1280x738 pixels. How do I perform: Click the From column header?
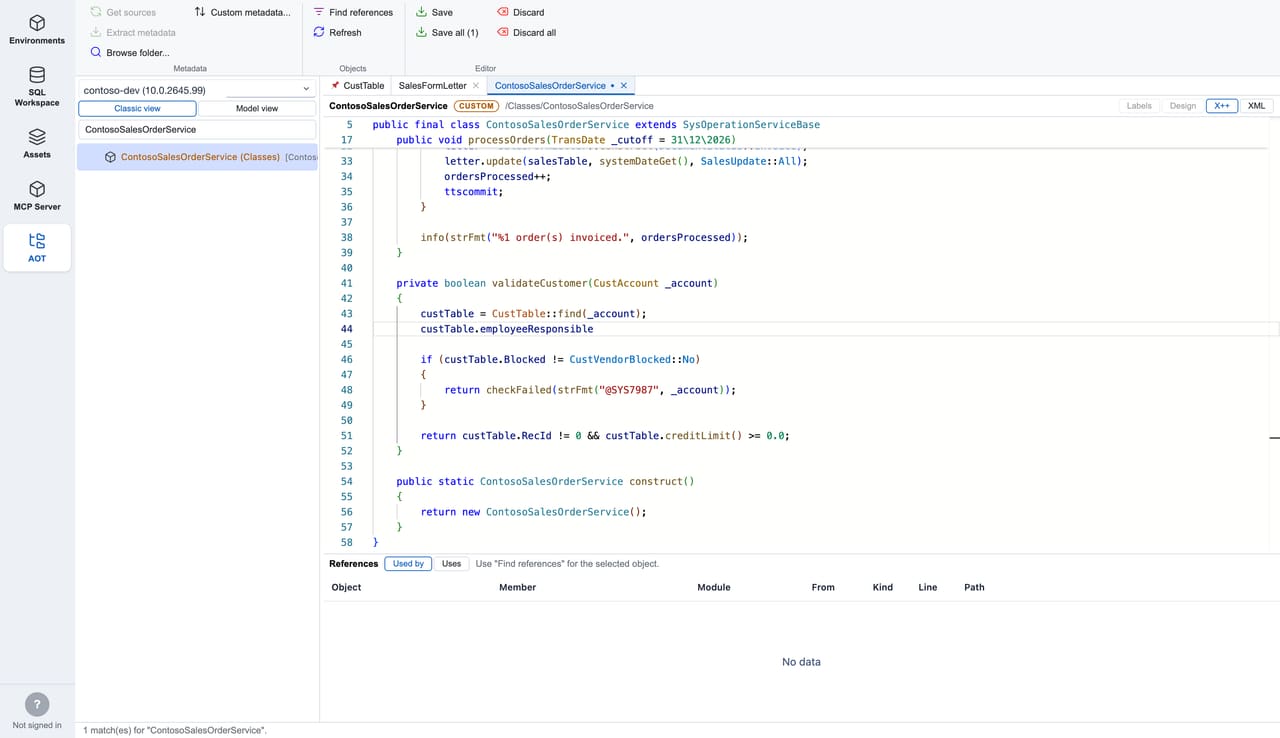coord(823,587)
